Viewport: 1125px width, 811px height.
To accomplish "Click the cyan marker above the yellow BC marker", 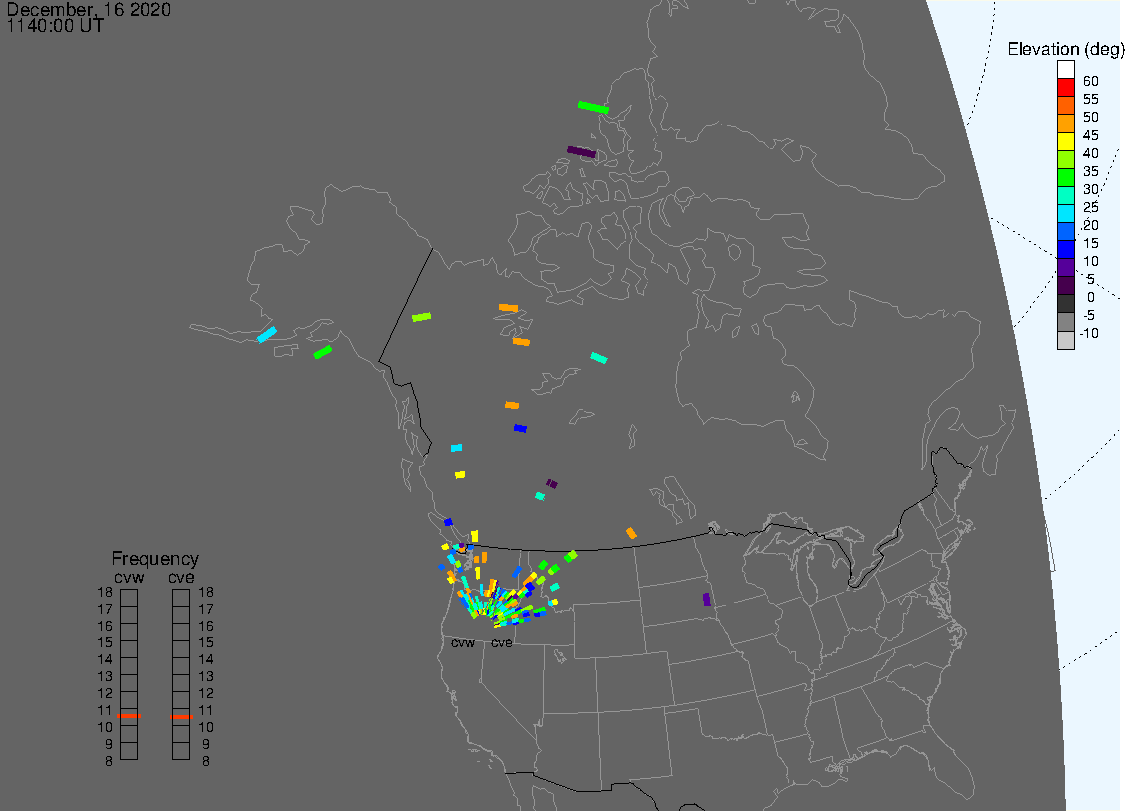I will tap(456, 448).
